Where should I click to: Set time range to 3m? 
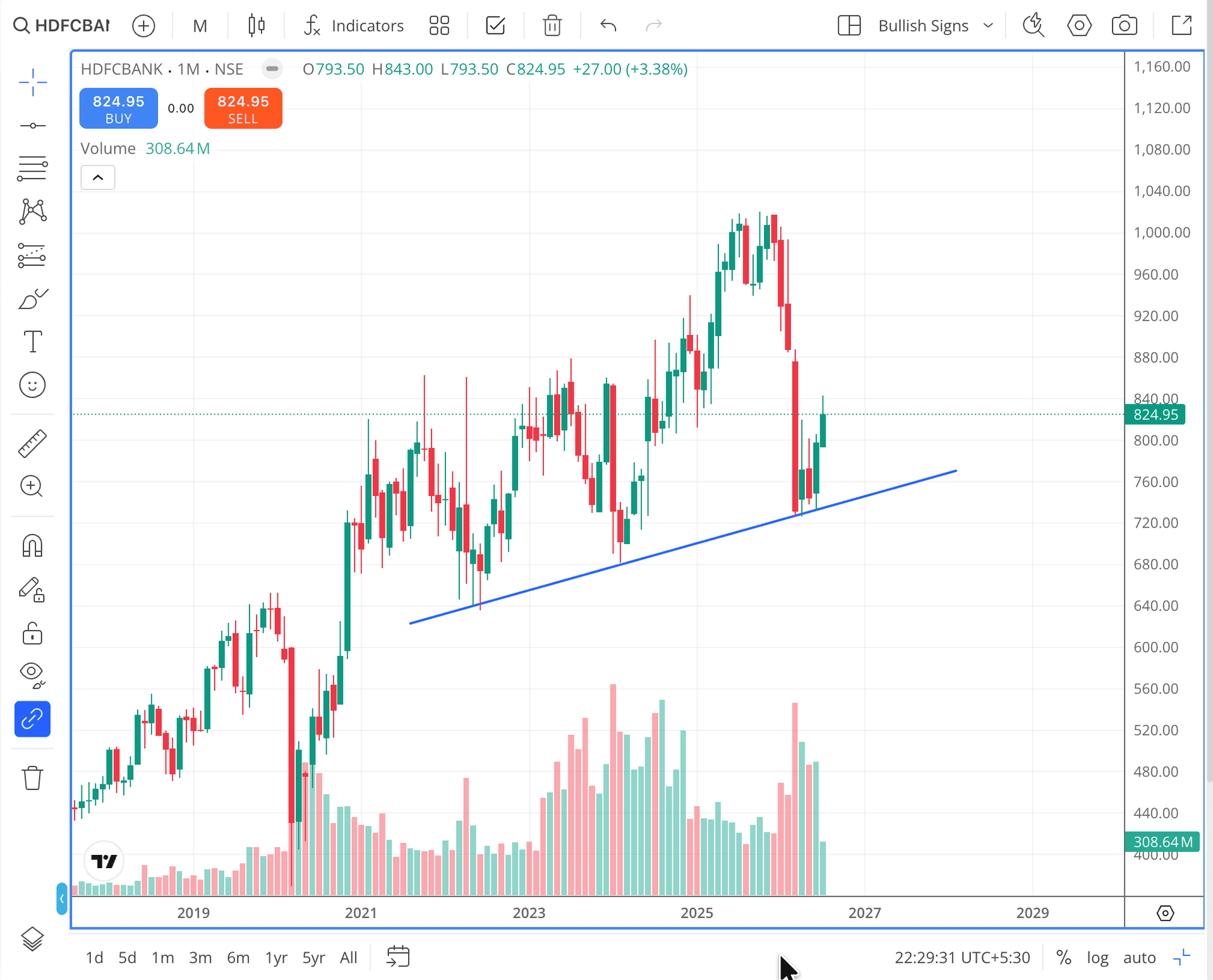tap(200, 957)
